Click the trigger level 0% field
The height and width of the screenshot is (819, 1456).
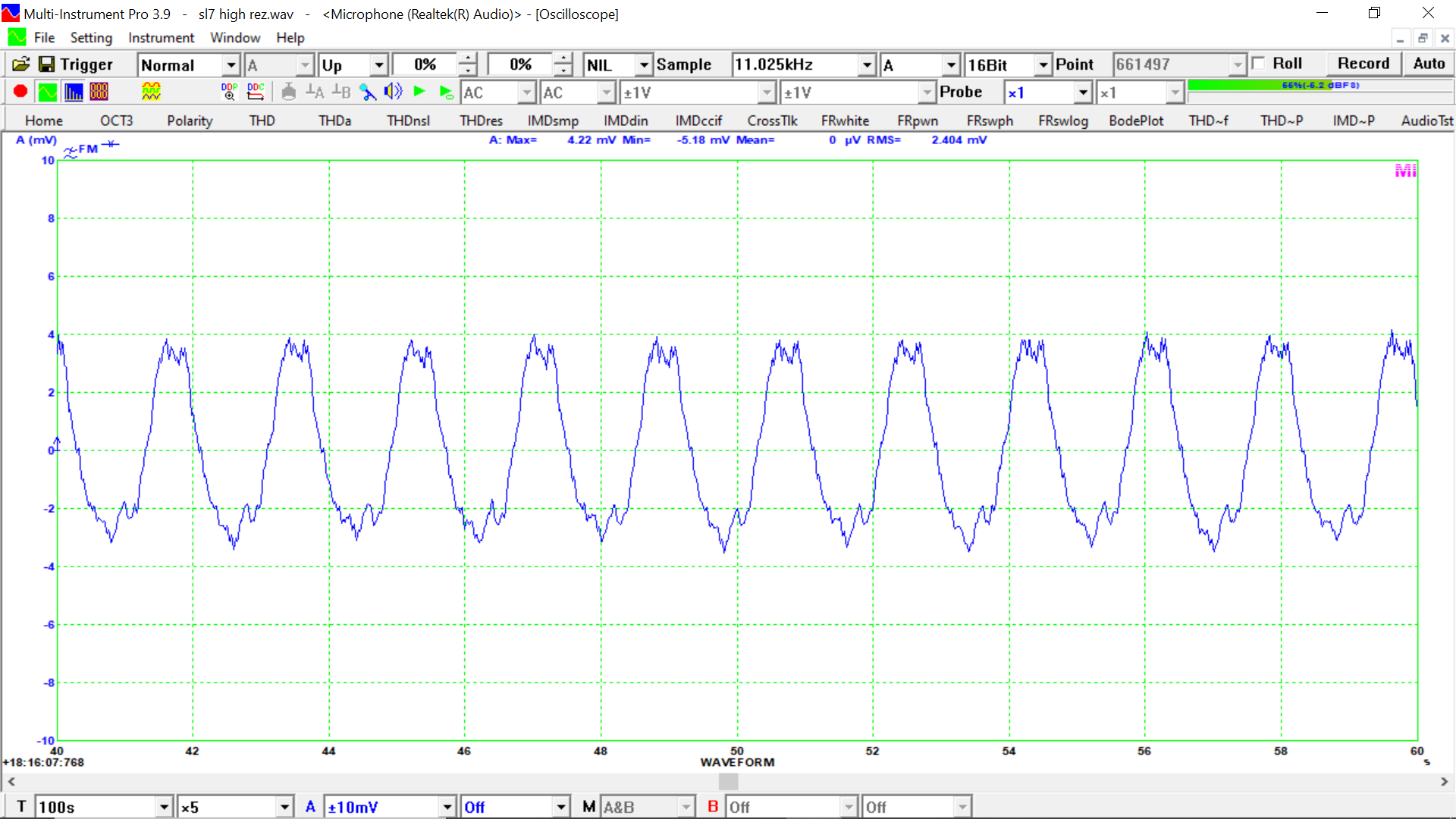pos(425,64)
